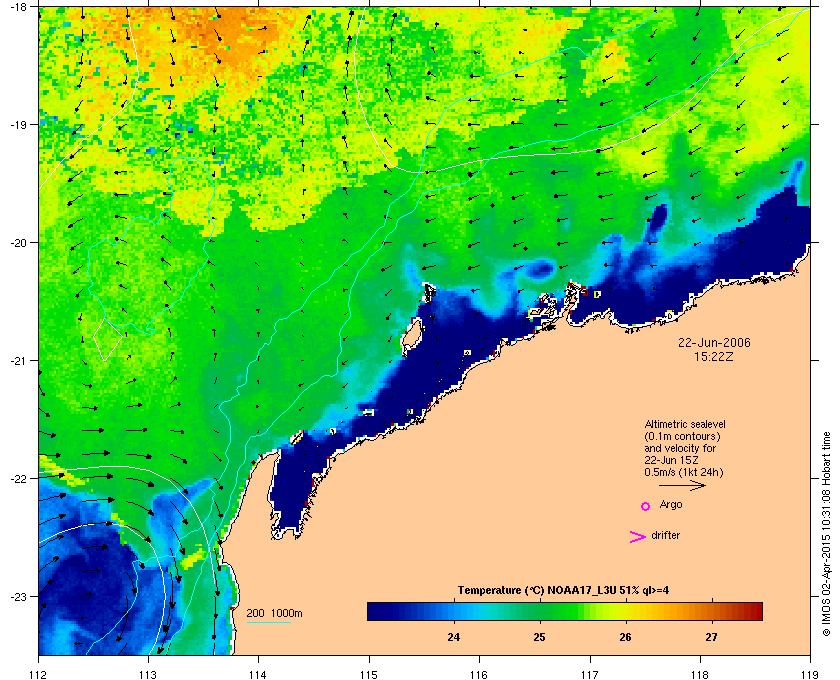Click the latitude axis label -21
Image resolution: width=840 pixels, height=680 pixels.
17,361
